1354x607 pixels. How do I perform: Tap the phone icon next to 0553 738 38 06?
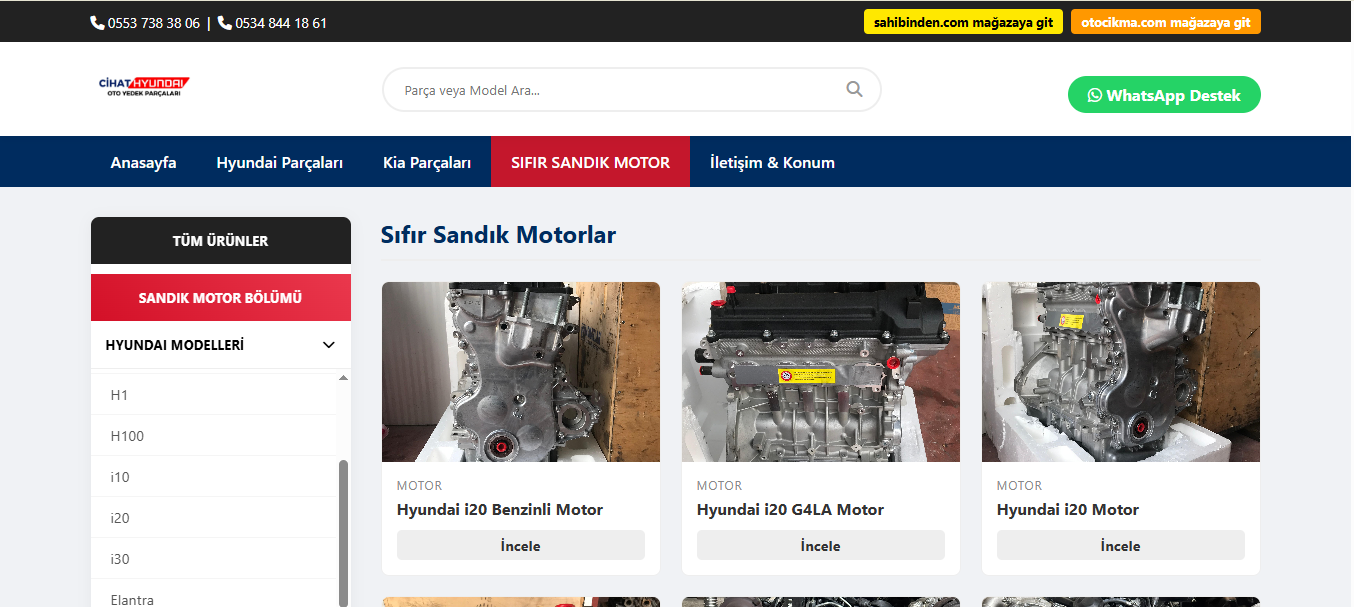pos(96,21)
